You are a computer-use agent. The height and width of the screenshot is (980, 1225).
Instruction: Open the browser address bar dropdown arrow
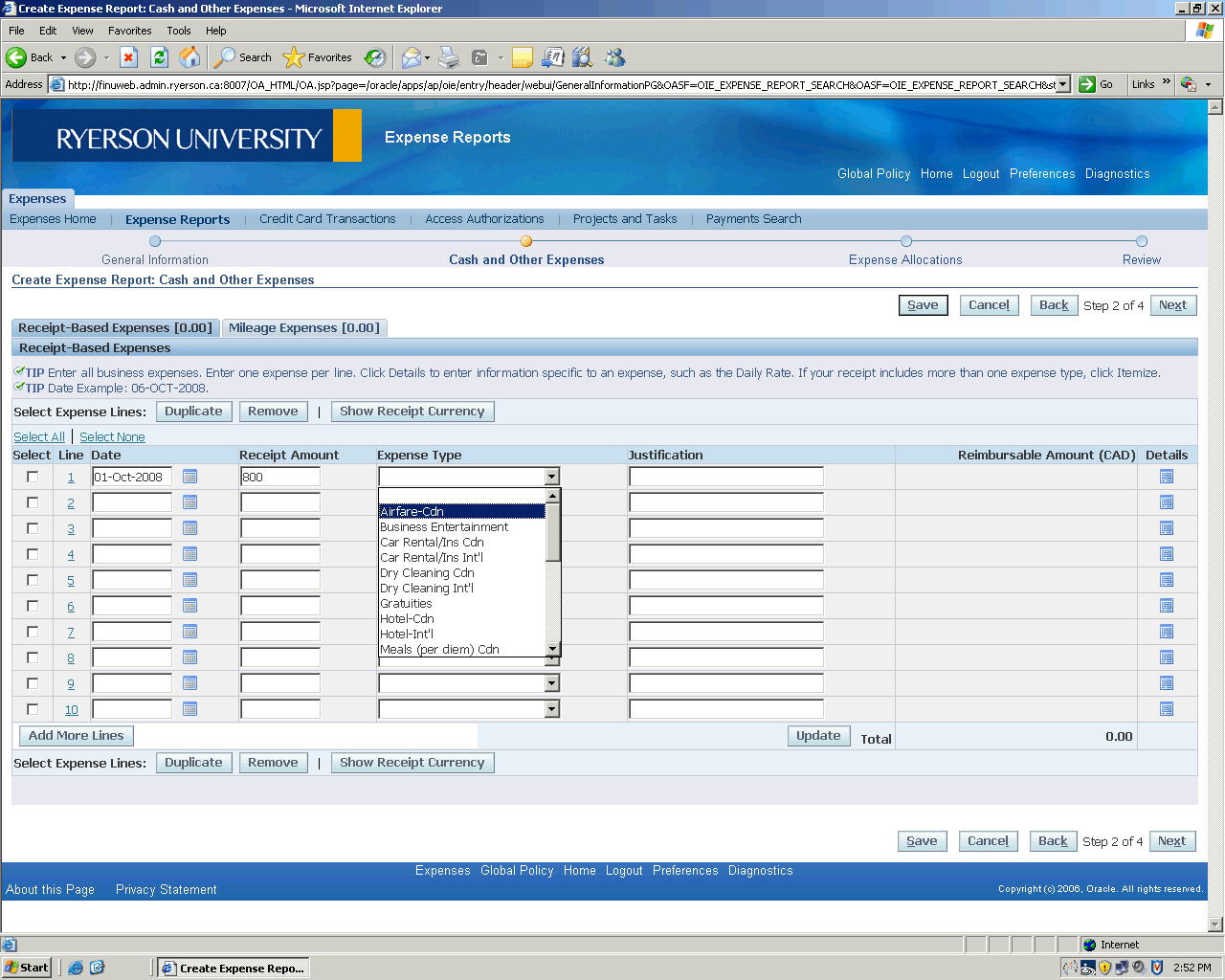[x=1062, y=84]
